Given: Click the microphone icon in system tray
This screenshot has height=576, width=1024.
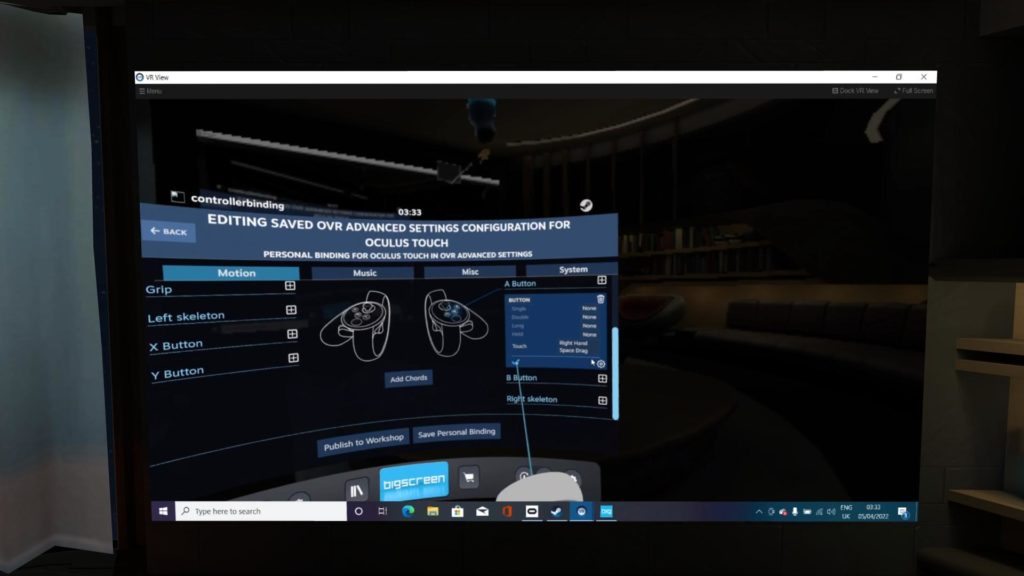Looking at the screenshot, I should click(x=795, y=512).
